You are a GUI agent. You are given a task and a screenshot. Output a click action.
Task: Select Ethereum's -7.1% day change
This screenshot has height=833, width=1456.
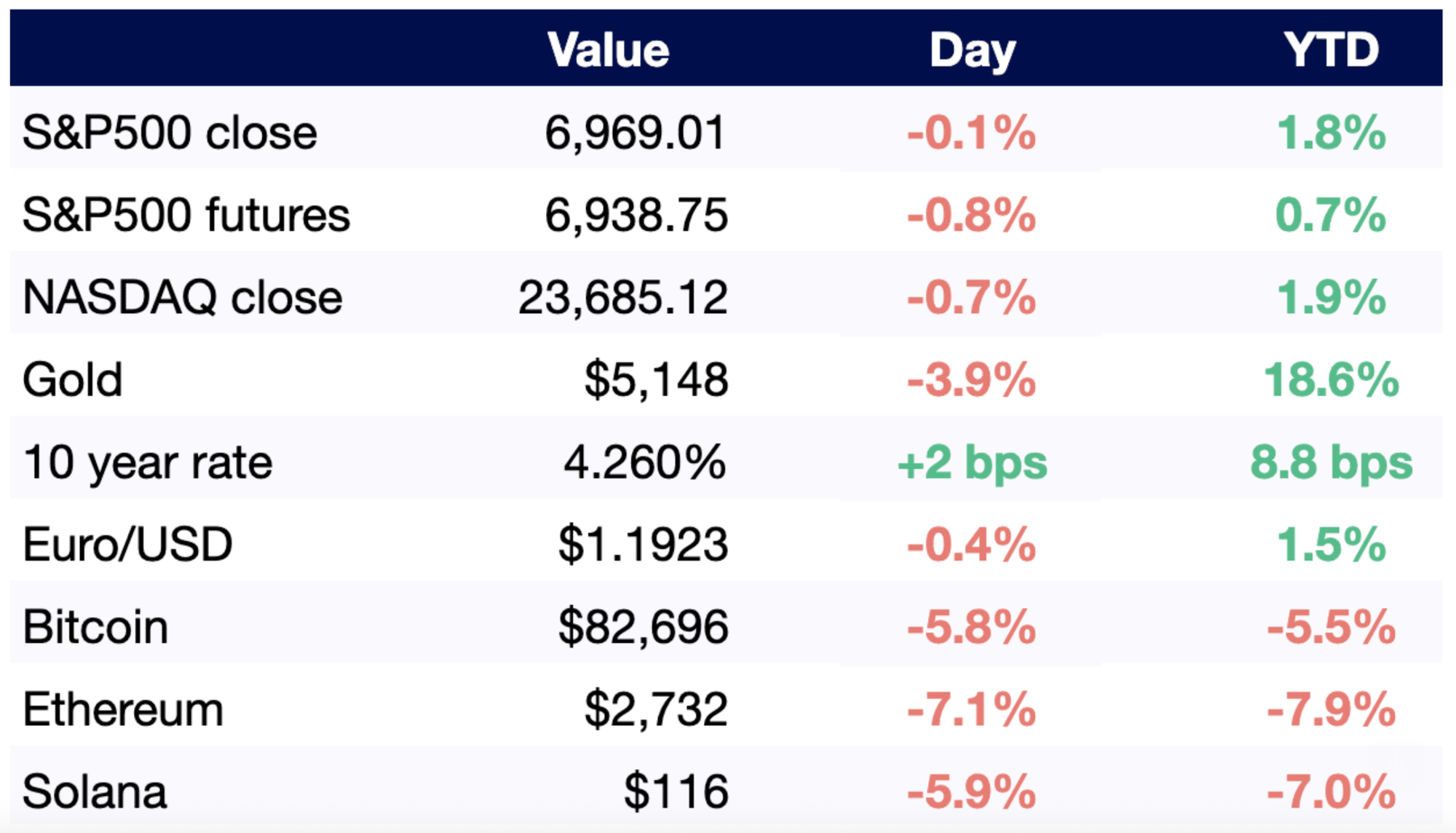click(972, 709)
